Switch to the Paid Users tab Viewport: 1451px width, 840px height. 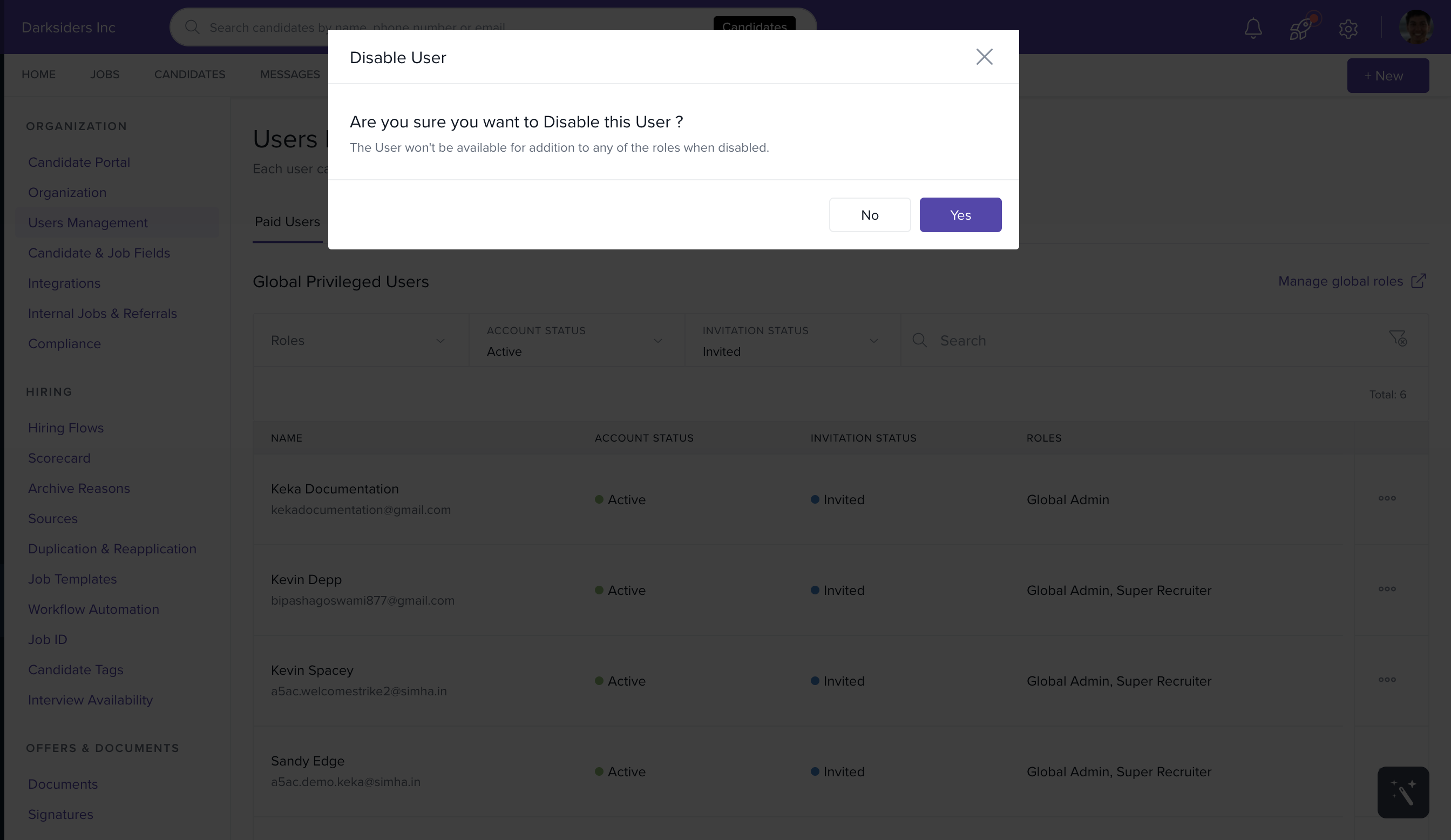(287, 222)
